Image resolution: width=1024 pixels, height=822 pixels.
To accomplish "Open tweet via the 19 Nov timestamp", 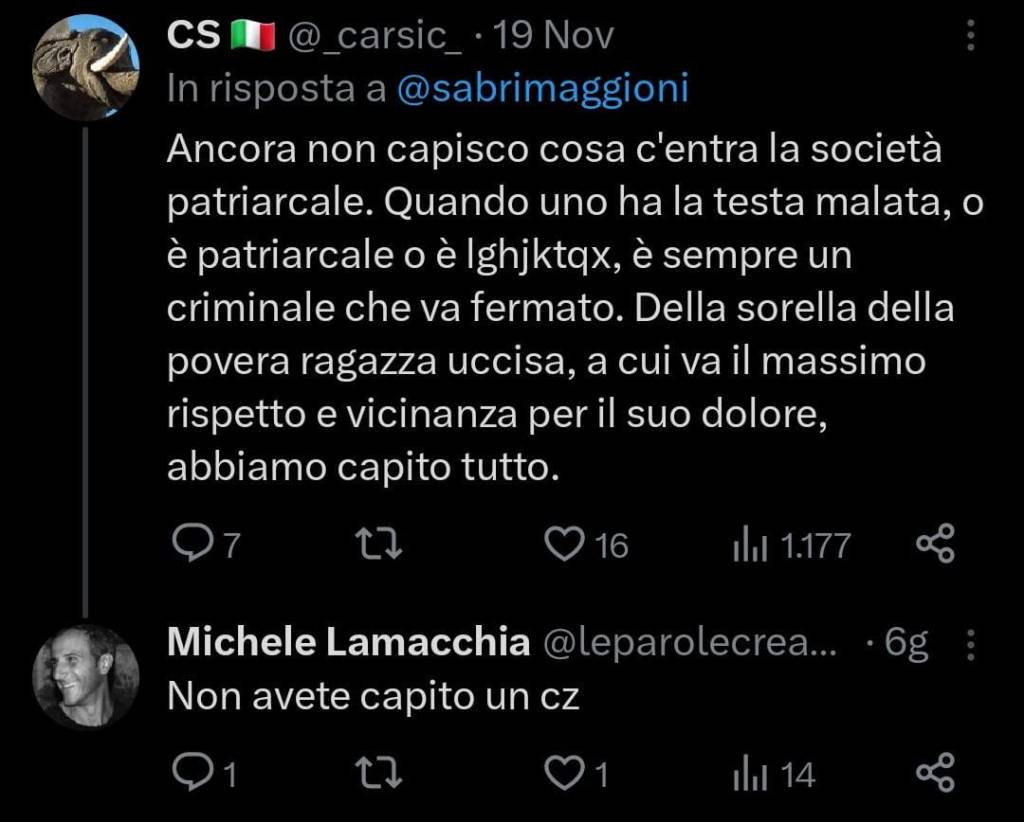I will point(555,37).
